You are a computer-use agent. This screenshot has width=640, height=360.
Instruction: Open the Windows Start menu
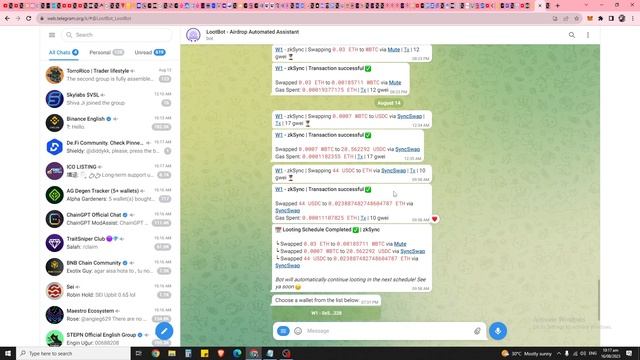(8, 353)
